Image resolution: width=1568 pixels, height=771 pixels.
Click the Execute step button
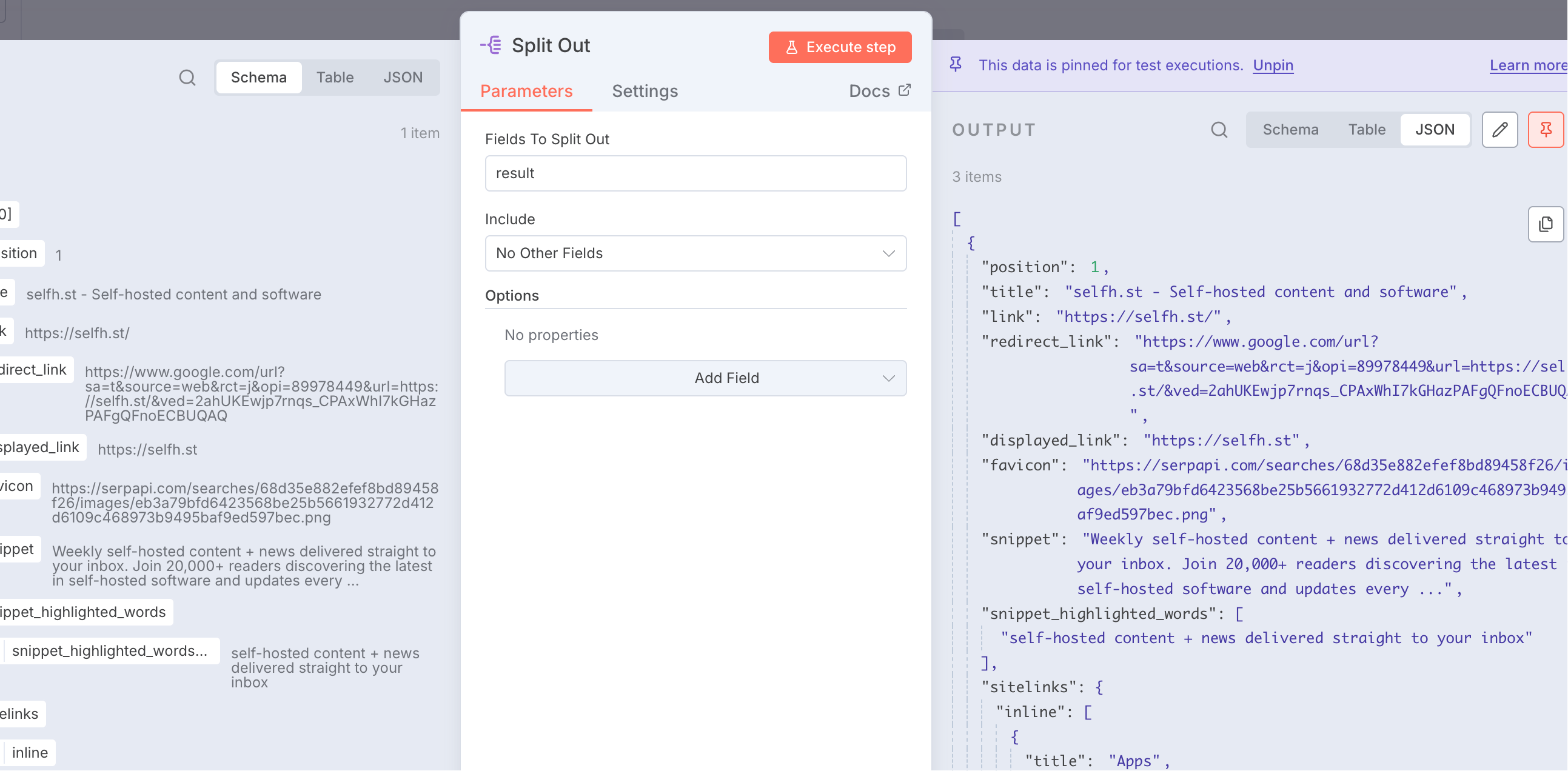(840, 47)
